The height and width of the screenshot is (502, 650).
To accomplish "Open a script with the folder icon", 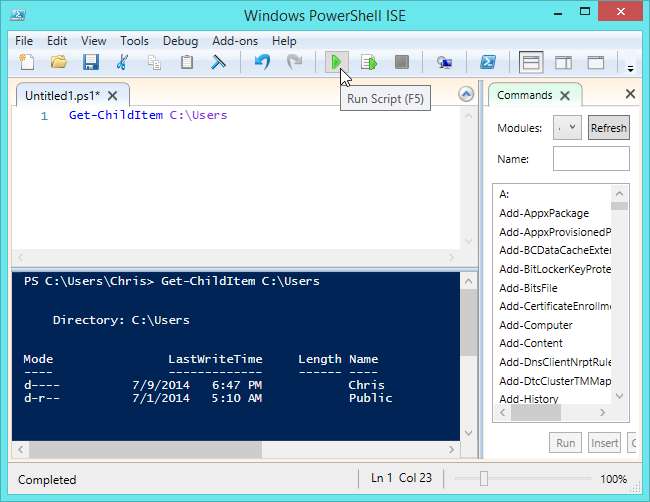I will pyautogui.click(x=58, y=62).
